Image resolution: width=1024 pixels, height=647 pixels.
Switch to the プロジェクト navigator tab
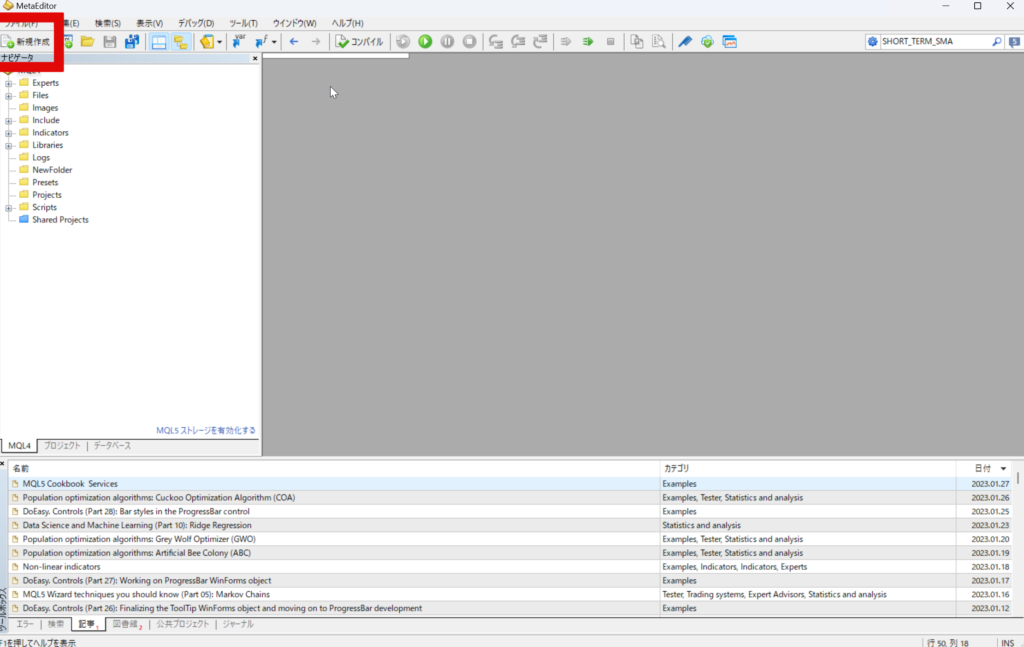[62, 445]
